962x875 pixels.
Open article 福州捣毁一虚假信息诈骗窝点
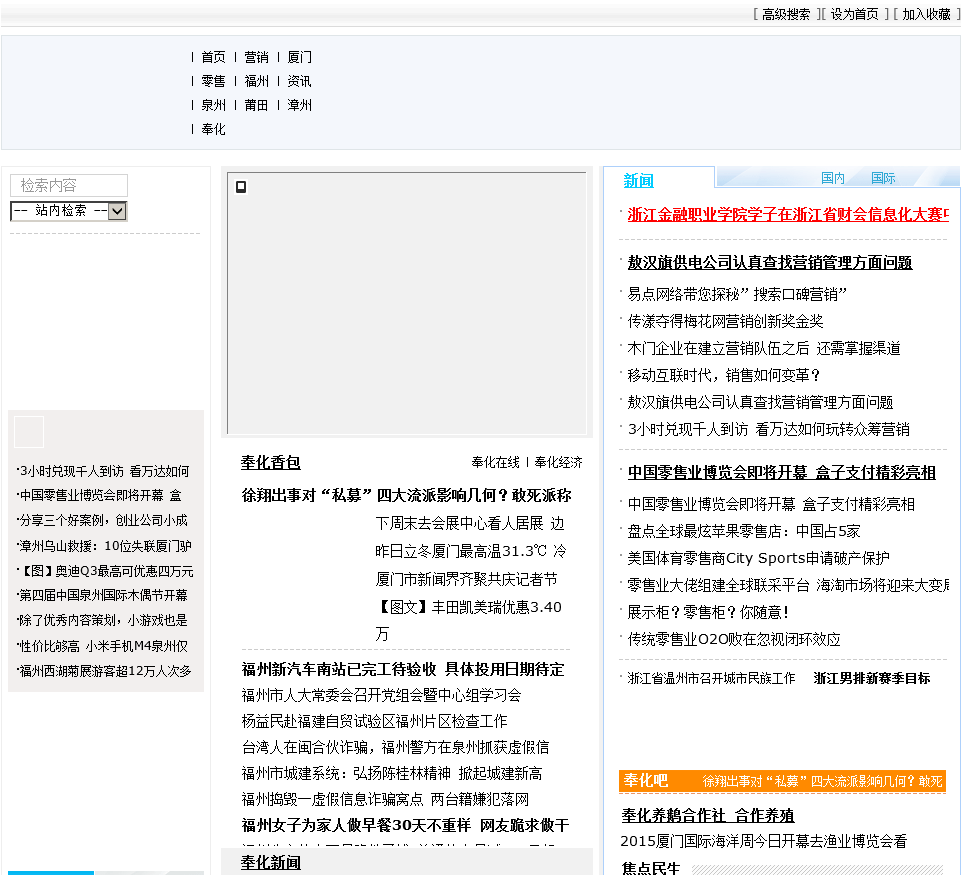(385, 800)
